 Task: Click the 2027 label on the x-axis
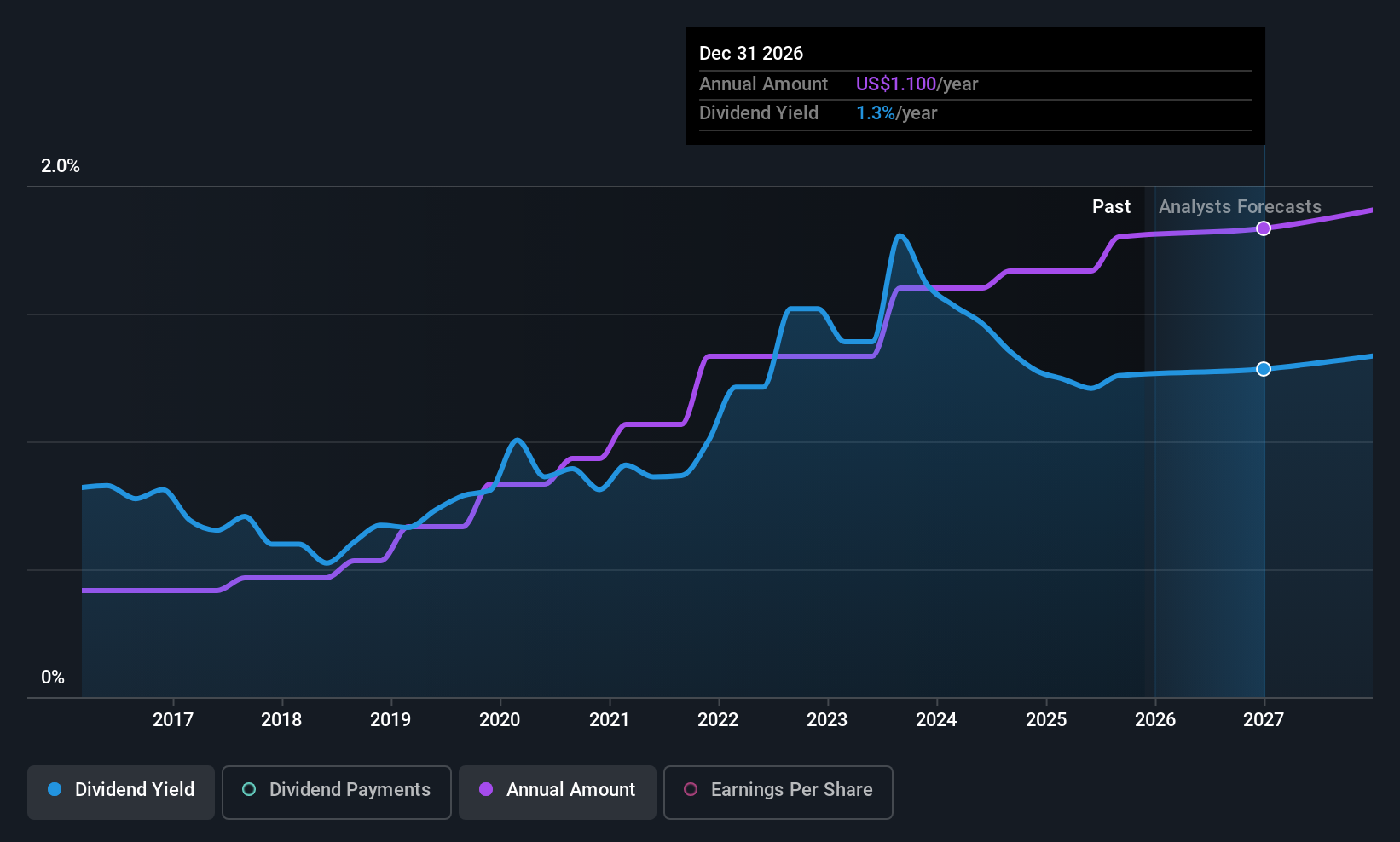[1264, 719]
